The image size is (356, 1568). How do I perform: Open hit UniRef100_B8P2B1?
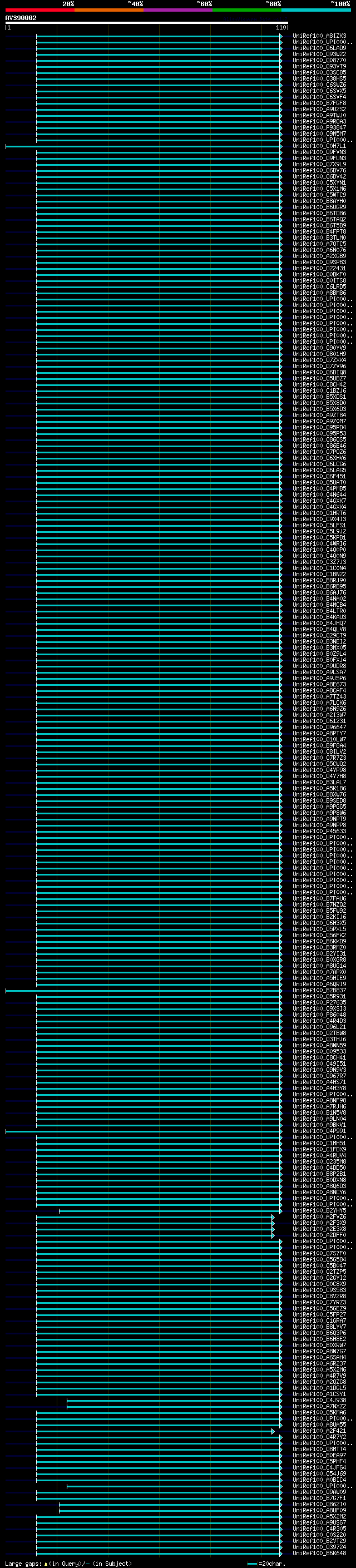coord(319,1174)
